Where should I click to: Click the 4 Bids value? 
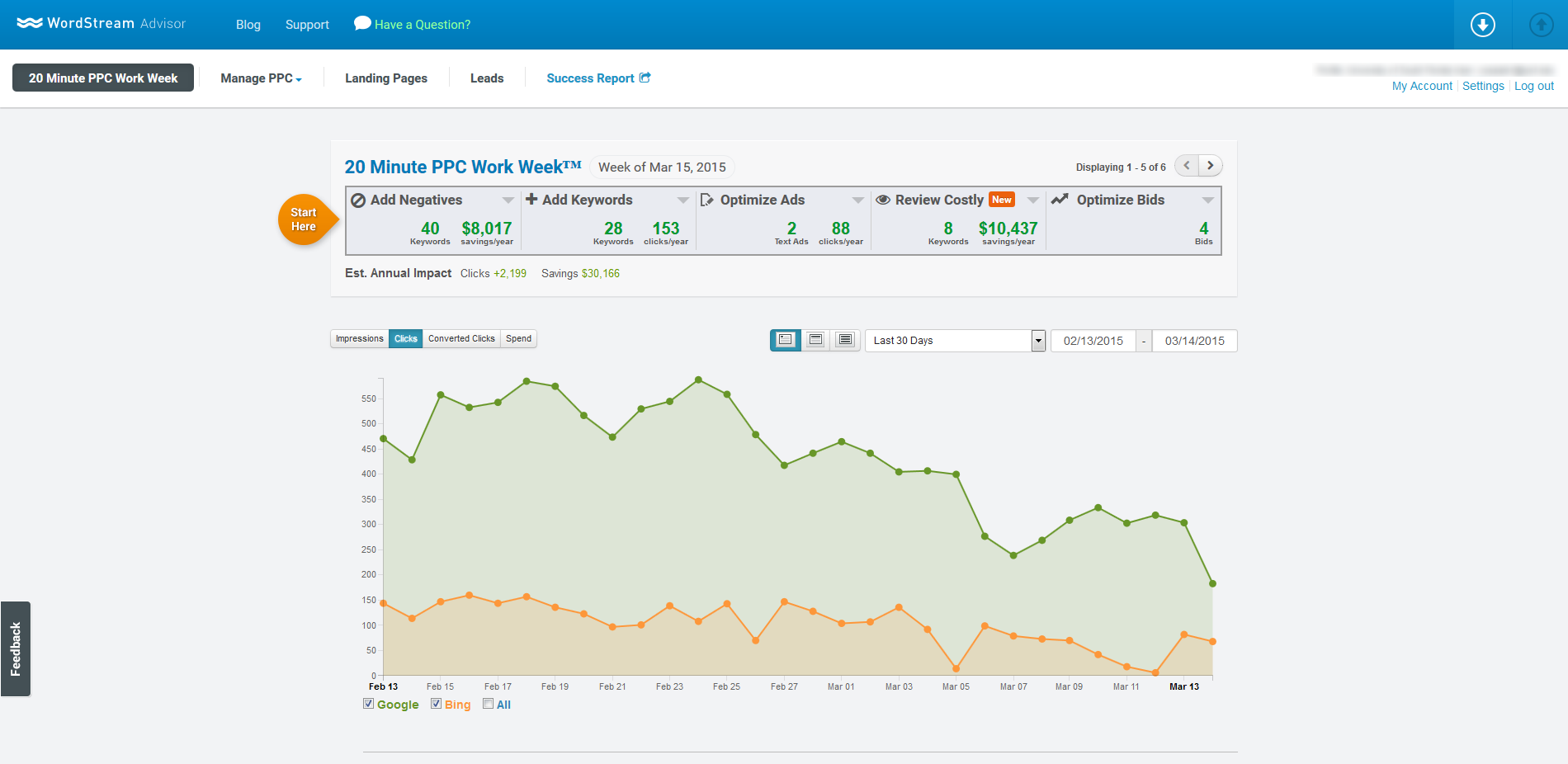tap(1204, 233)
